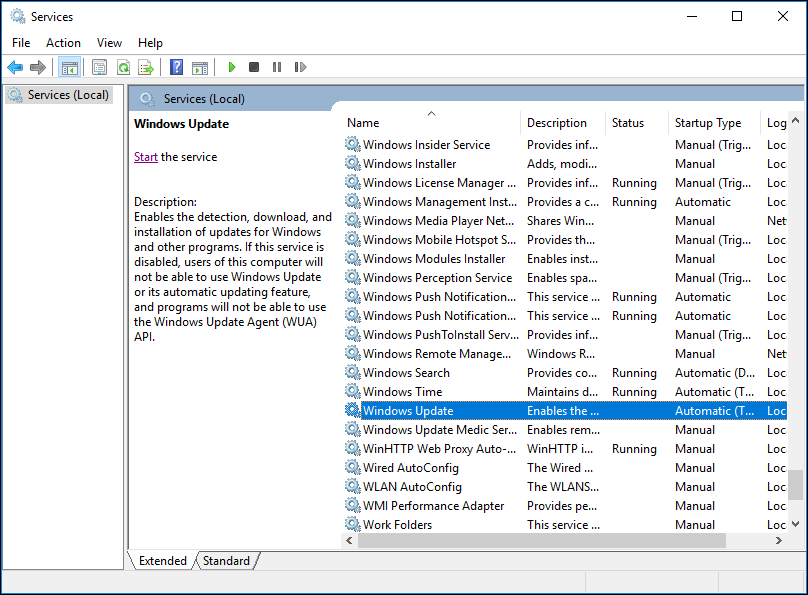
Task: Sort by the Startup Type column header
Action: (x=714, y=123)
